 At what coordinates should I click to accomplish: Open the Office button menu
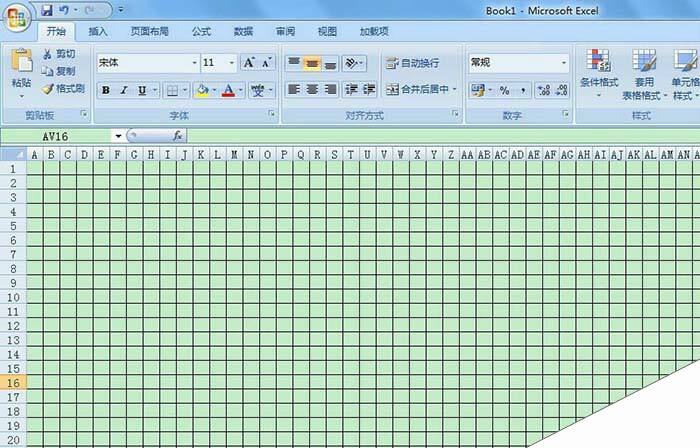(17, 18)
